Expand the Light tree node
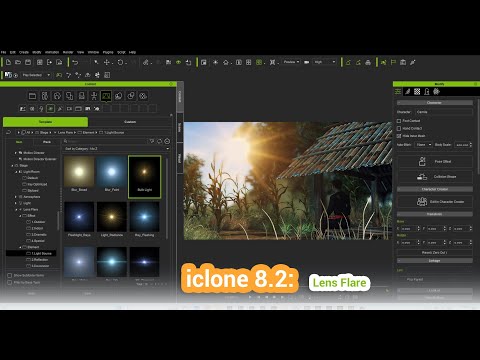The width and height of the screenshot is (480, 360). [x=16, y=203]
